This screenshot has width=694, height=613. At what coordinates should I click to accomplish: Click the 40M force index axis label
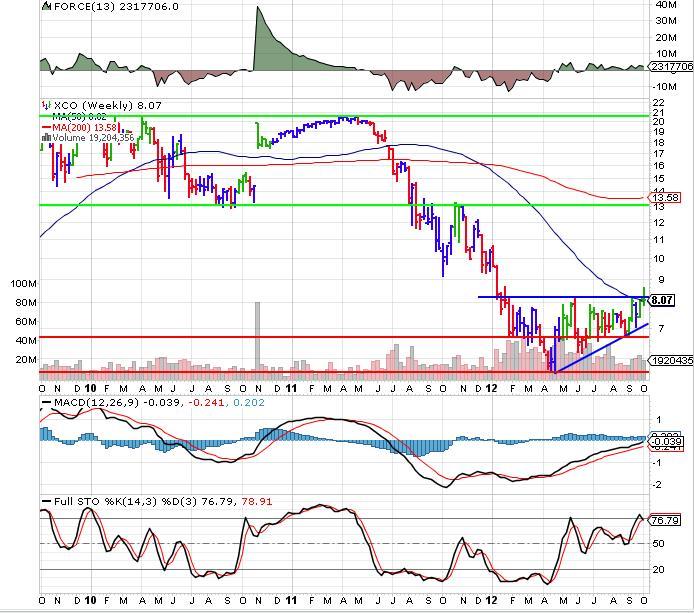click(x=666, y=4)
